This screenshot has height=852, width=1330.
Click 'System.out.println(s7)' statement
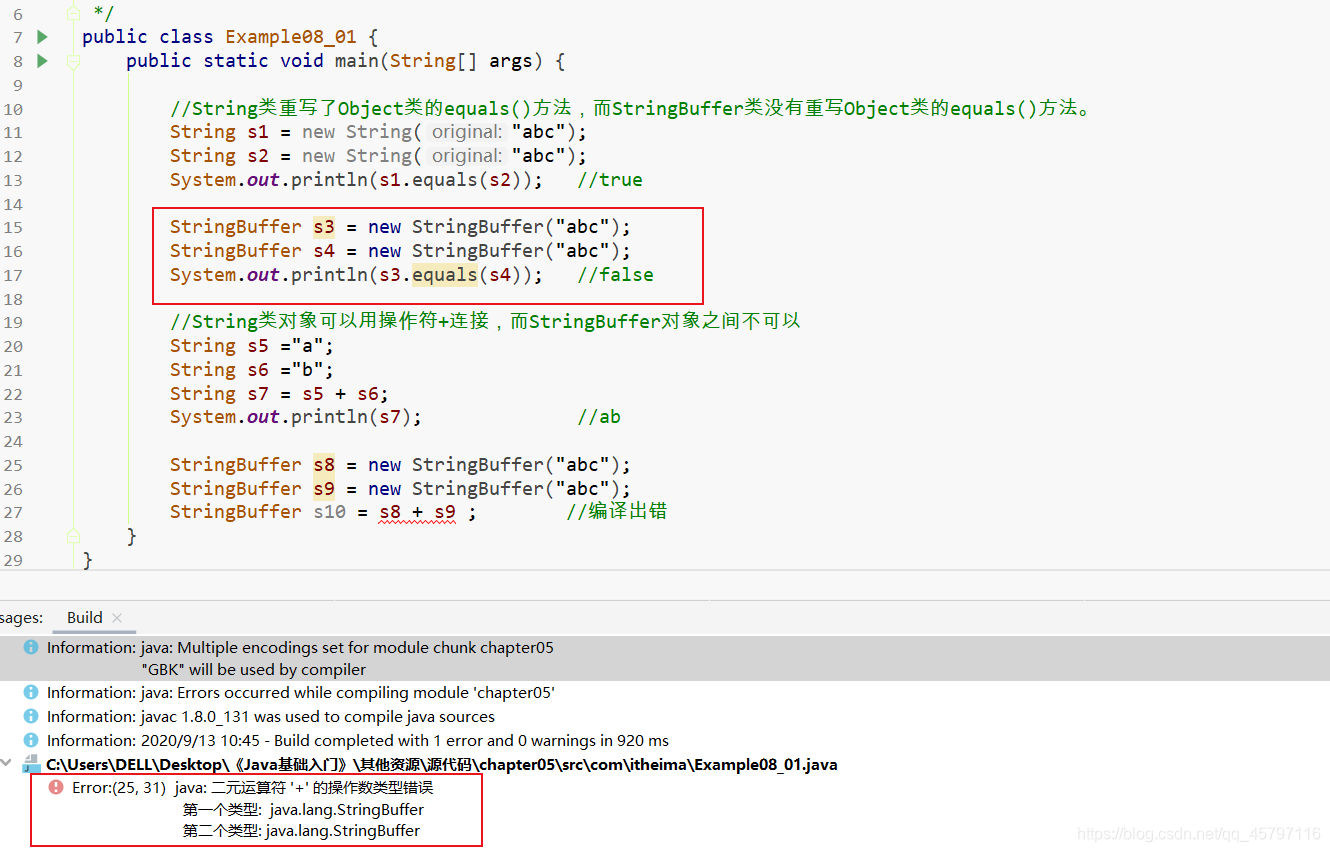pyautogui.click(x=296, y=417)
